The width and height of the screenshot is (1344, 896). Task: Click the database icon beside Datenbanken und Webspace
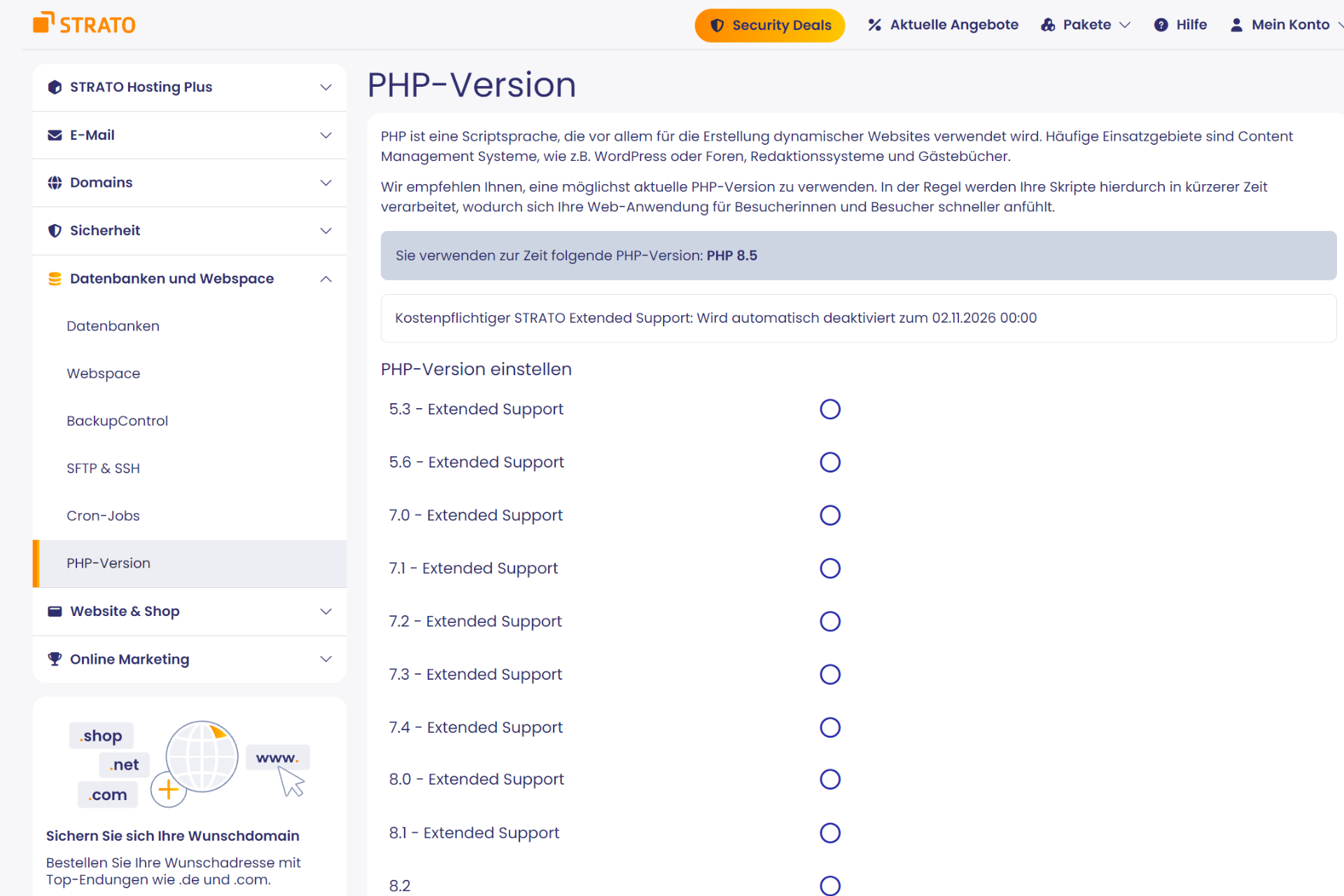[x=55, y=279]
